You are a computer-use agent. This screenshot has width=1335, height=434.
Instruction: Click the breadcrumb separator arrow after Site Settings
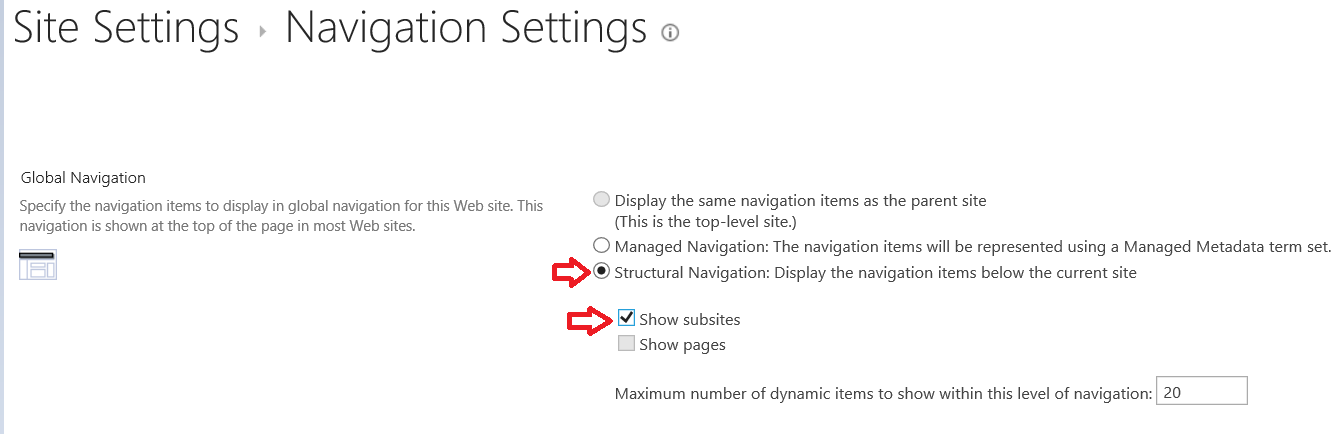pos(263,32)
